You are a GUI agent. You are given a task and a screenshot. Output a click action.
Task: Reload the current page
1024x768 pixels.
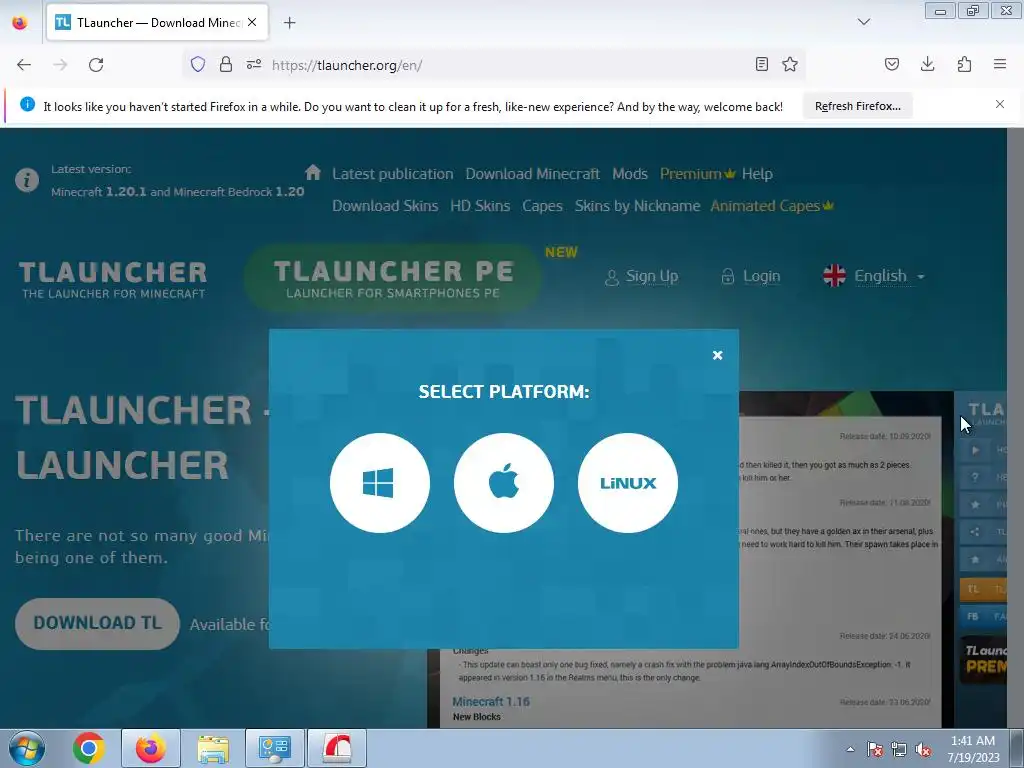click(96, 65)
